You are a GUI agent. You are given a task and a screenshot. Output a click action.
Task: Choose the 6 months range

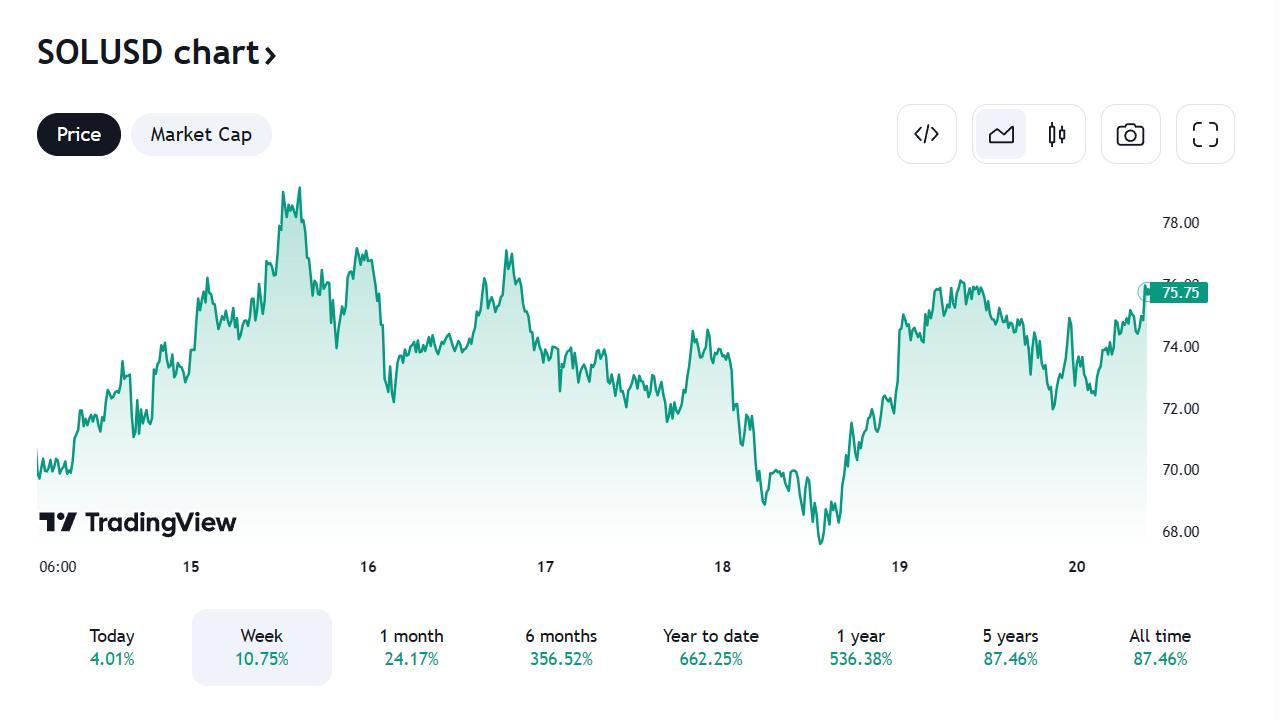pos(561,647)
